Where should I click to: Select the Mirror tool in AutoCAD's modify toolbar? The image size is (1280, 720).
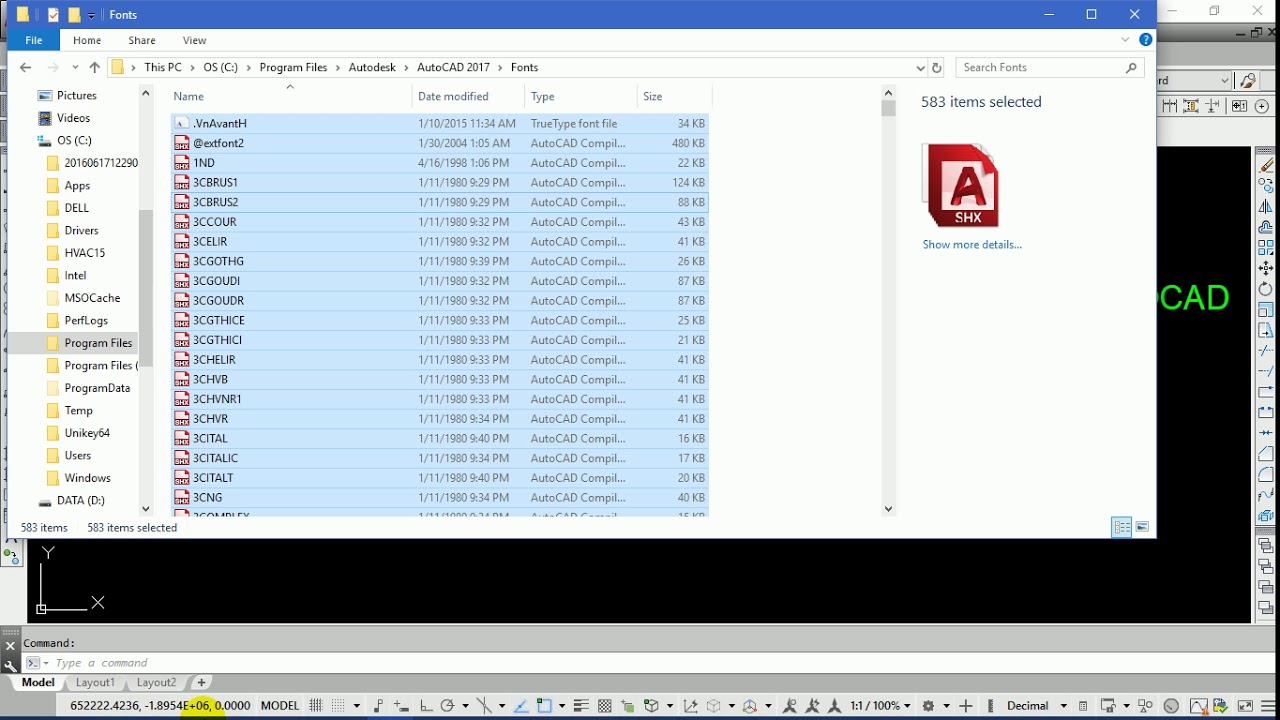coord(1267,206)
